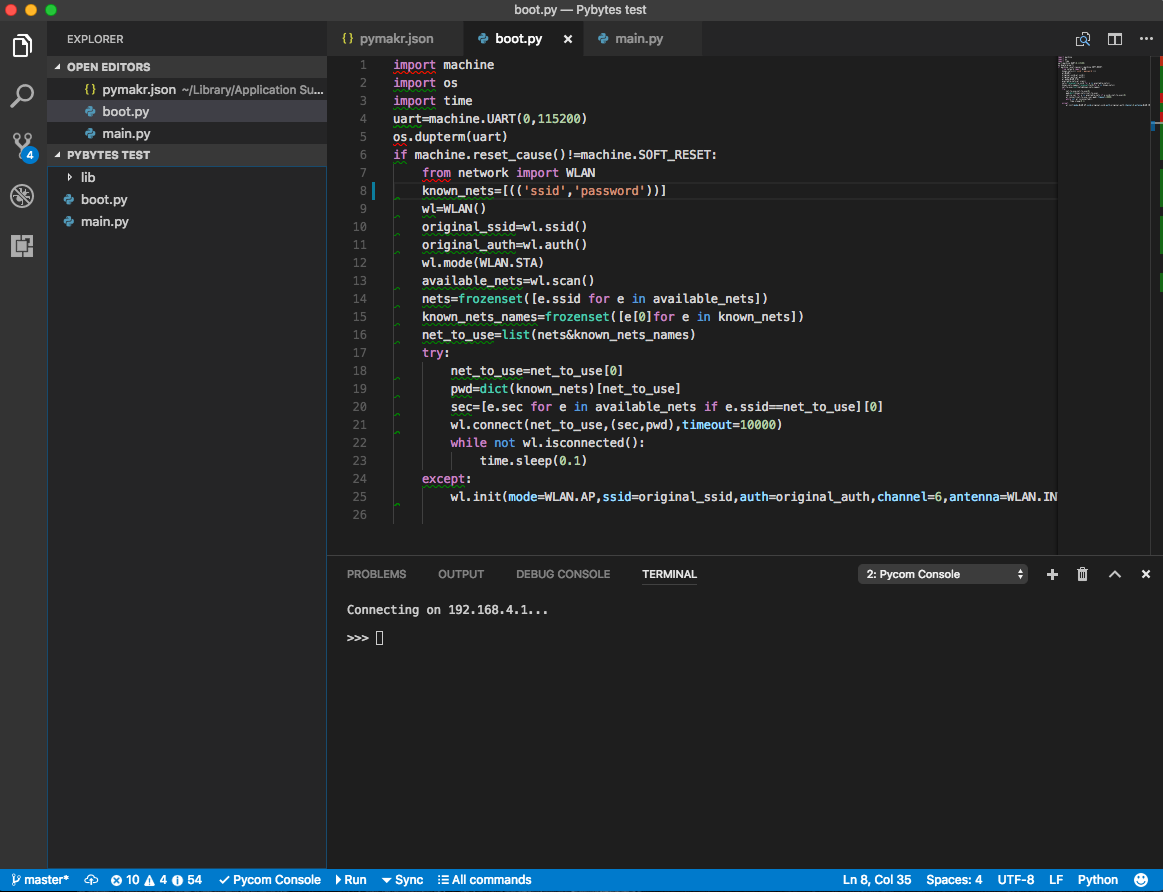Image resolution: width=1163 pixels, height=892 pixels.
Task: Open the '2: Pycom Console' terminal selector
Action: (x=941, y=574)
